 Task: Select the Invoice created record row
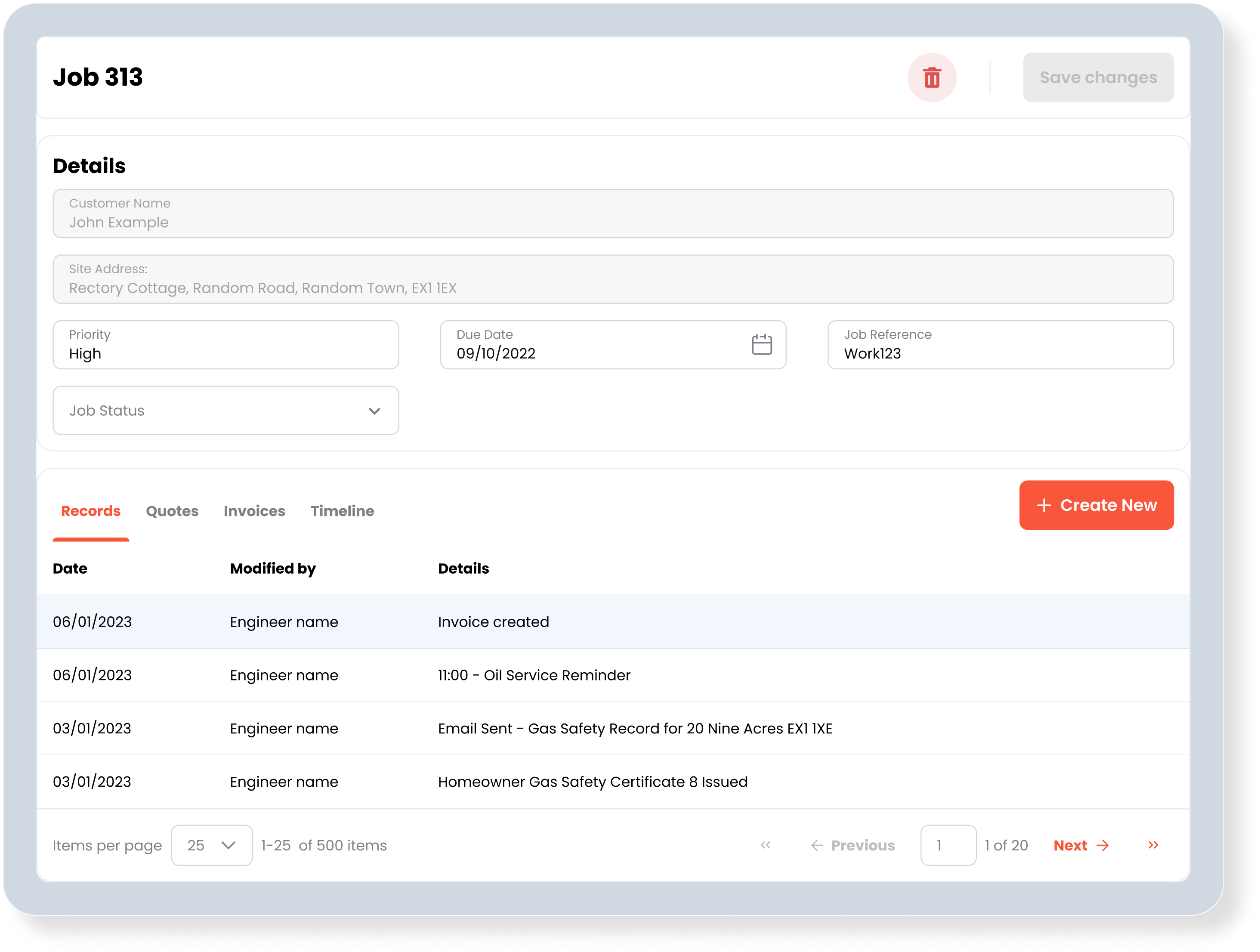pos(493,621)
